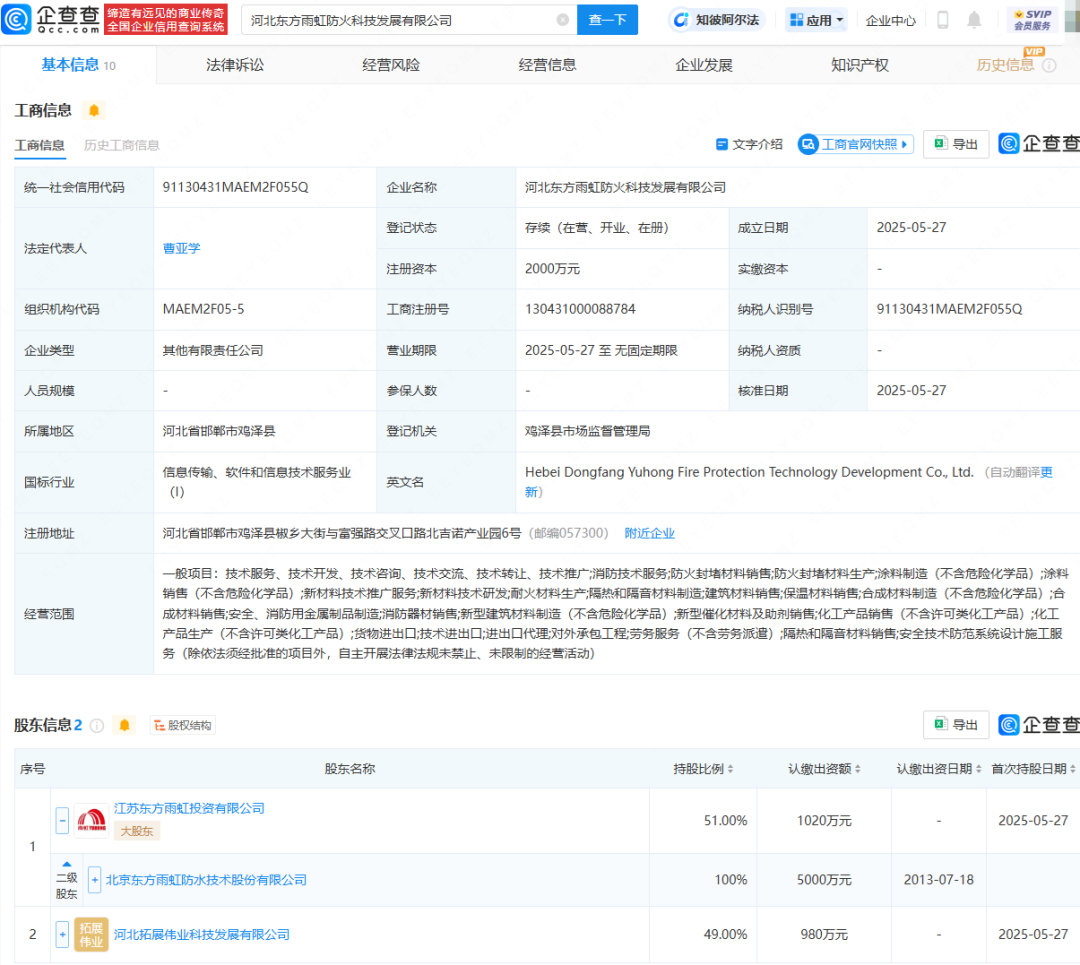
Task: Click the 附近企业 link
Action: coord(650,533)
